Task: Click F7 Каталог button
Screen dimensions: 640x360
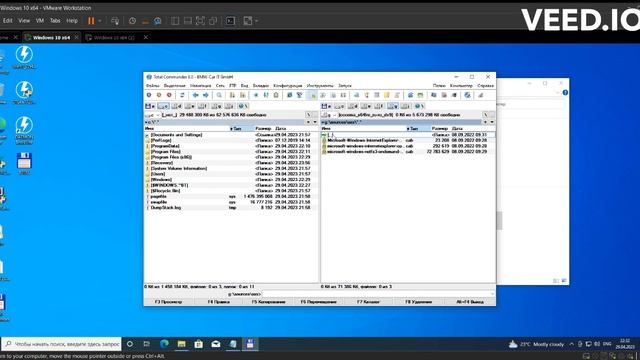Action: [x=369, y=302]
